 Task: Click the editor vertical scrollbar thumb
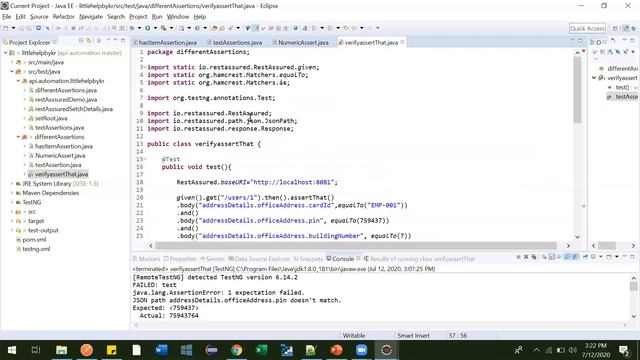(577, 90)
